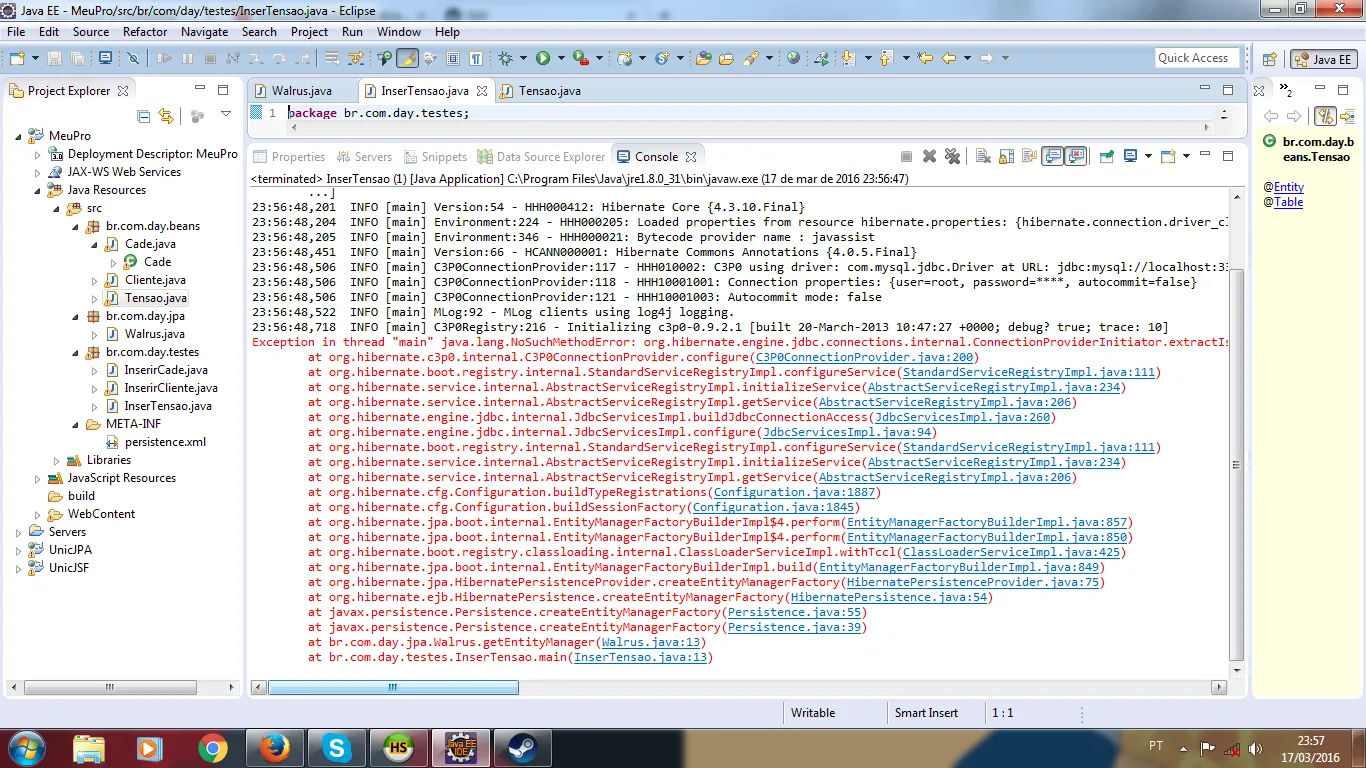This screenshot has height=768, width=1366.
Task: Toggle Scroll Lock in the Console toolbar
Action: point(1006,156)
